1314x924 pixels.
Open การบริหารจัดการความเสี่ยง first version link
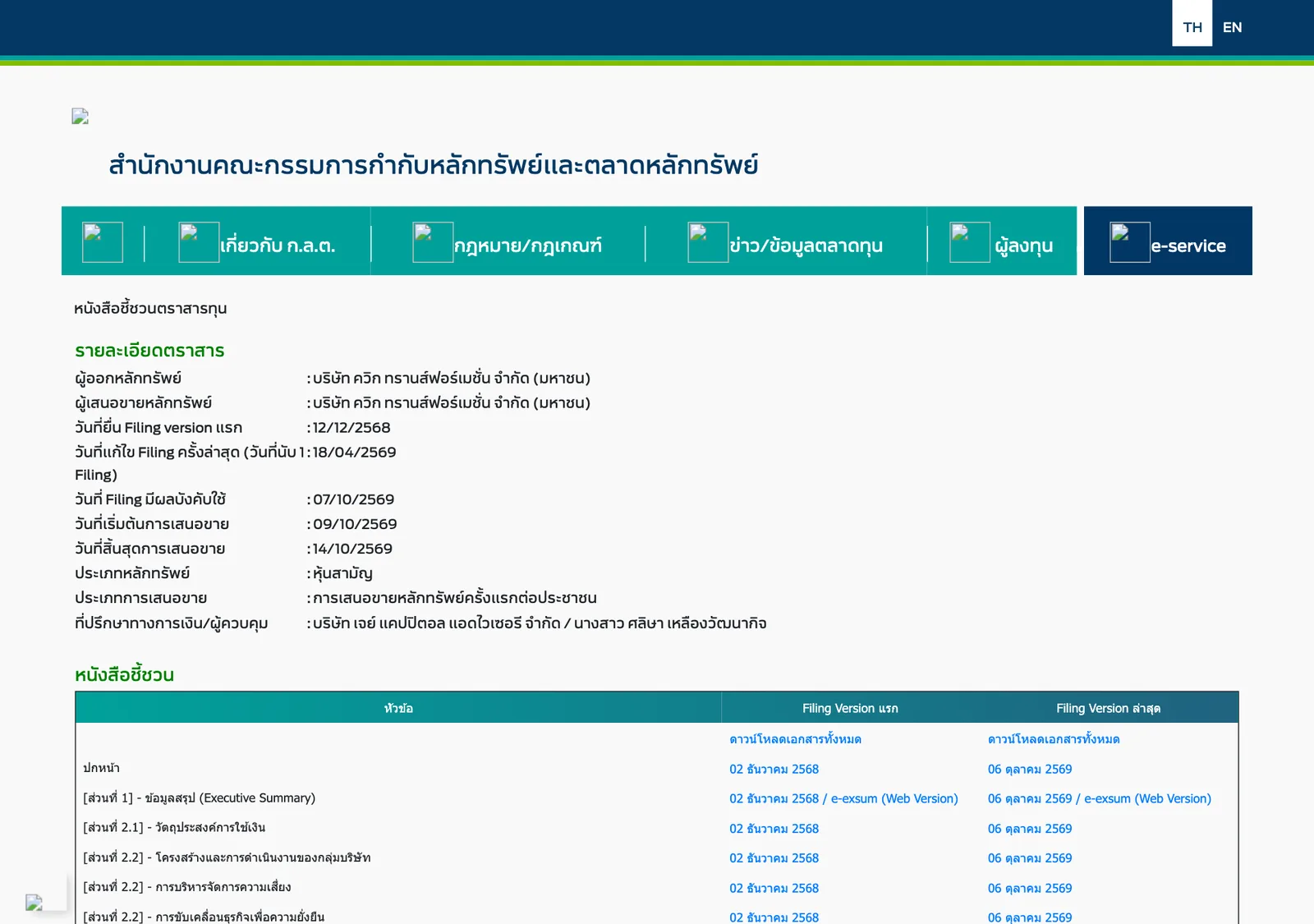774,888
